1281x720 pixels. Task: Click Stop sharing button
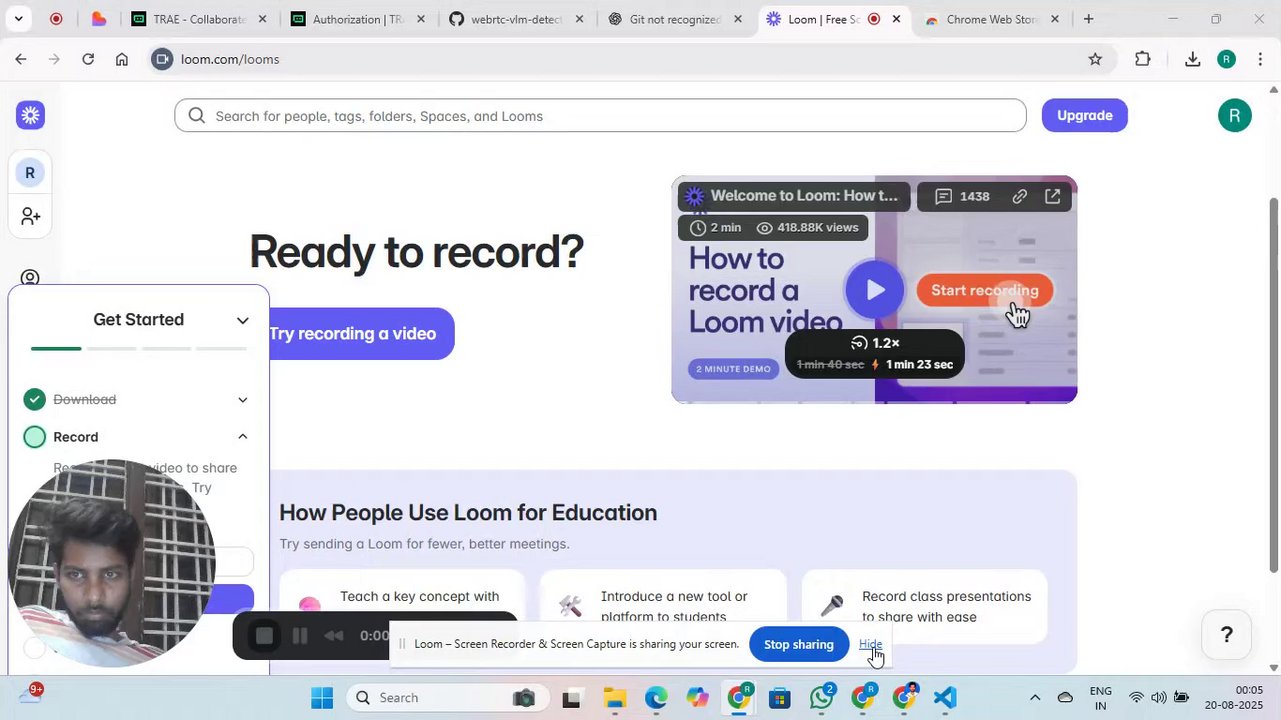[x=799, y=645]
